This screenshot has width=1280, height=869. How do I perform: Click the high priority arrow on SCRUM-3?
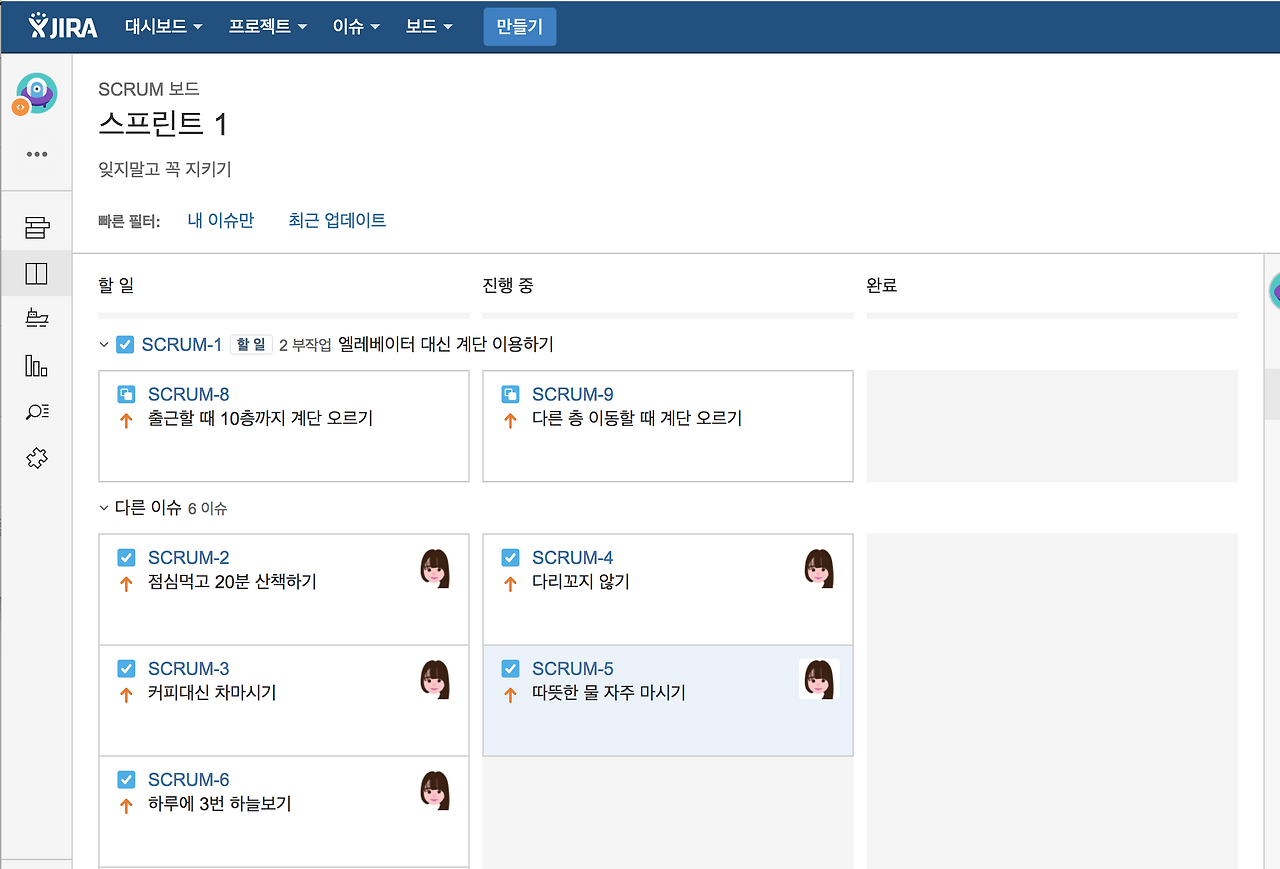(x=126, y=692)
